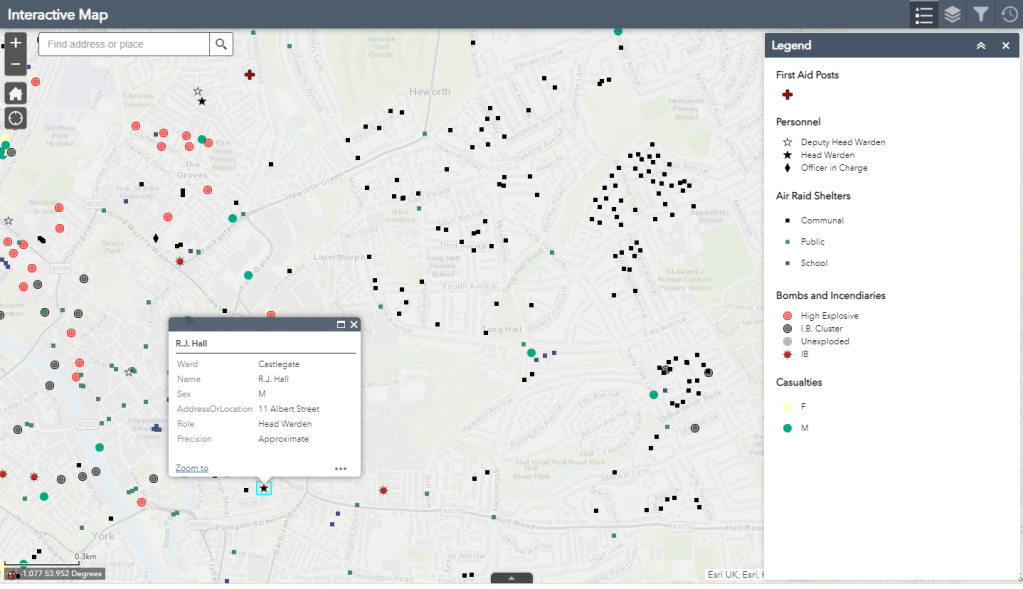This screenshot has width=1023, height=589.
Task: Click the red First Aid Post cross on map
Action: click(x=250, y=75)
